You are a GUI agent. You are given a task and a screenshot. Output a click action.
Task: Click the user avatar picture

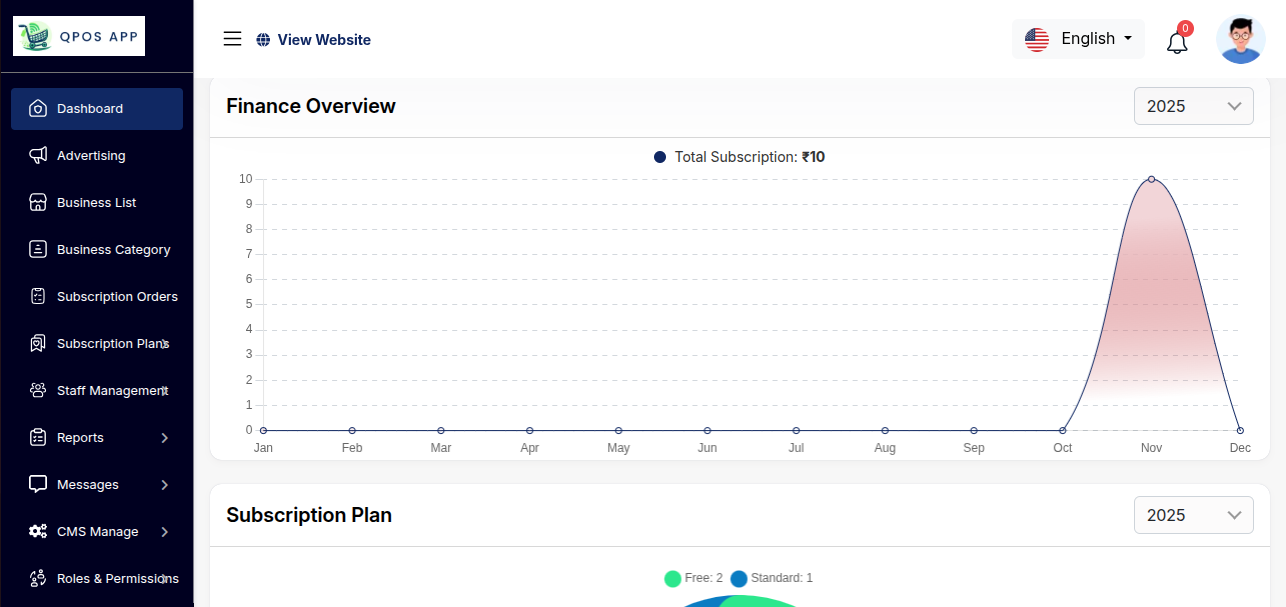[x=1240, y=40]
